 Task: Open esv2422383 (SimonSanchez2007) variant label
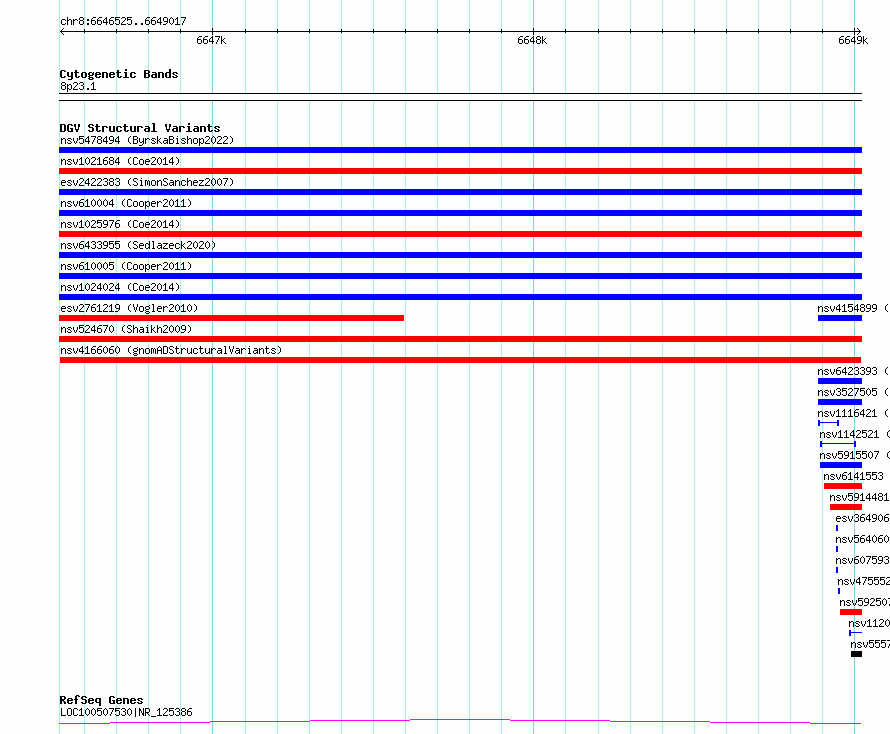click(x=147, y=182)
